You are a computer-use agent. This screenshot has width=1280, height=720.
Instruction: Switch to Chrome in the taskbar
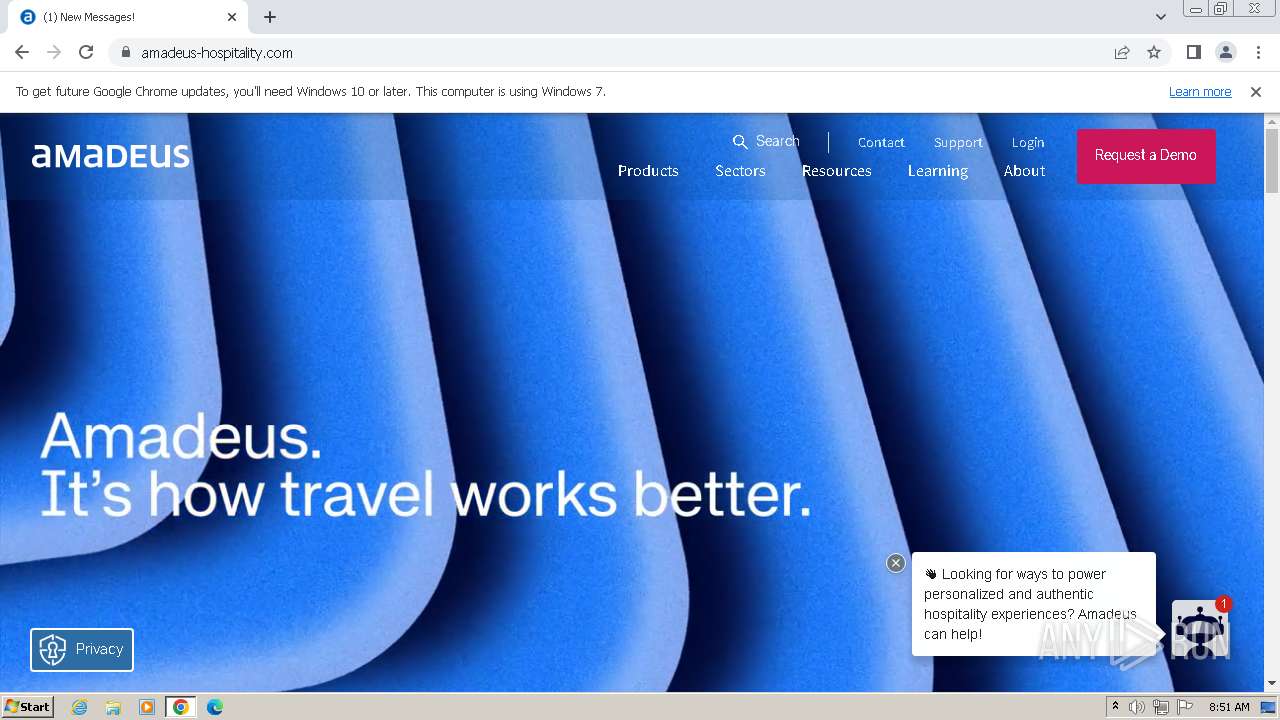click(181, 707)
